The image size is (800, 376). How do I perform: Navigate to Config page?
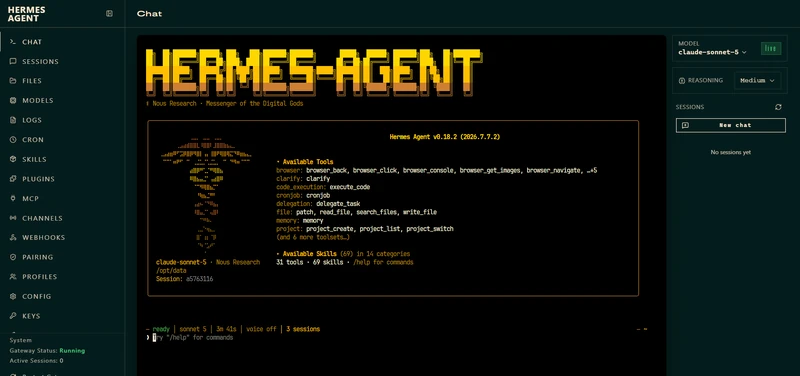(62, 296)
